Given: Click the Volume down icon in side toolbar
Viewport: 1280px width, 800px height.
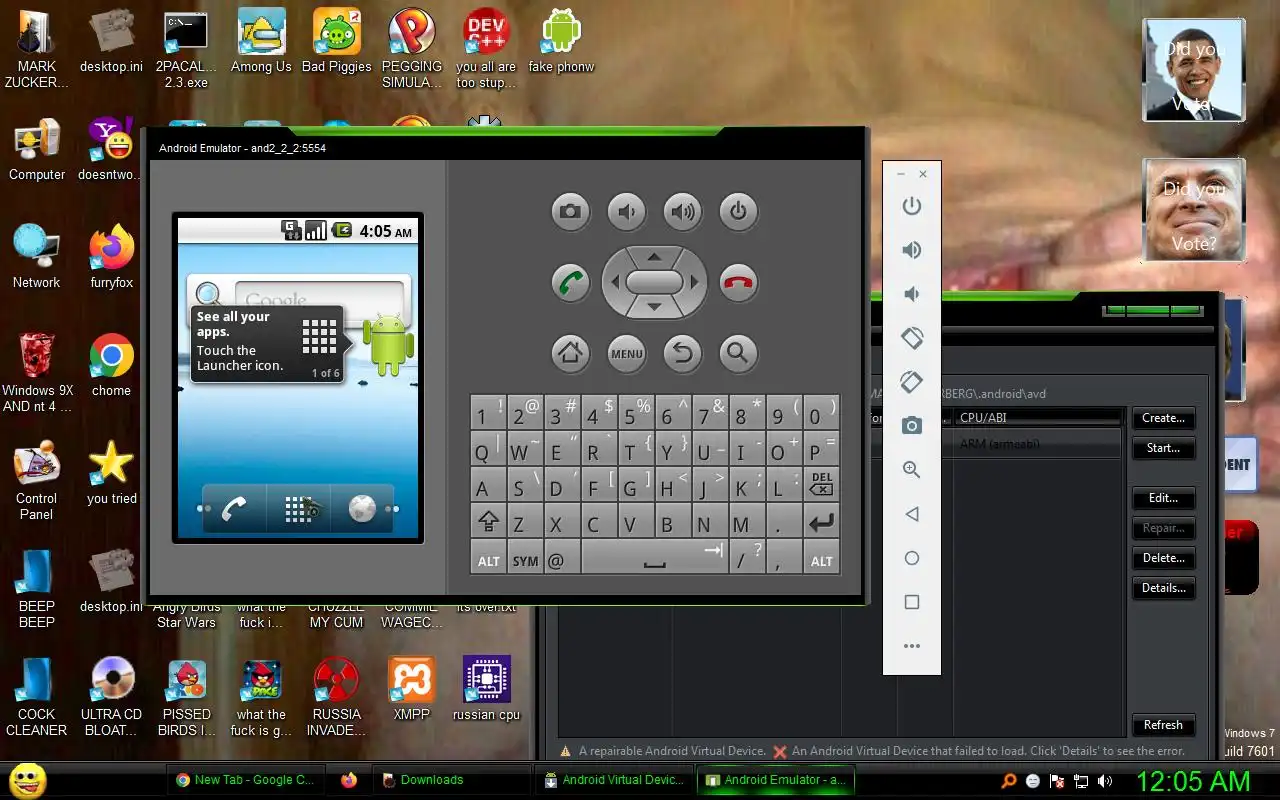Looking at the screenshot, I should click(911, 294).
